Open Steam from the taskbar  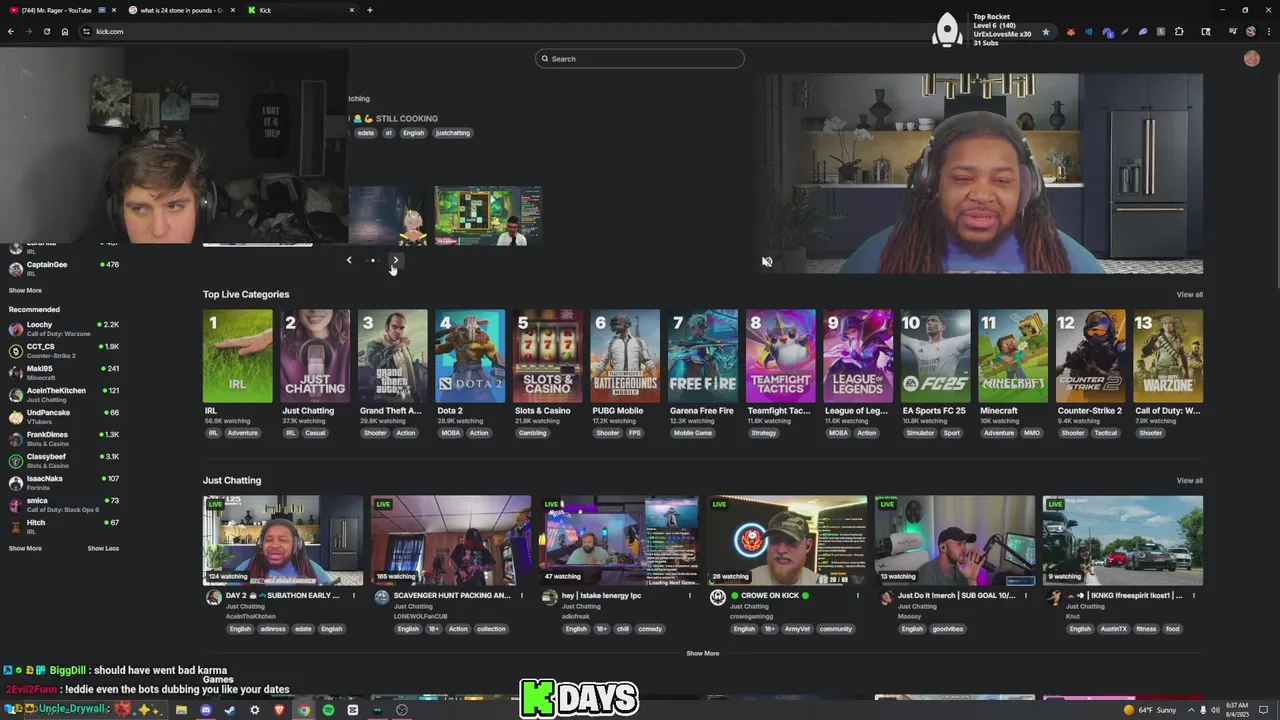(x=230, y=710)
